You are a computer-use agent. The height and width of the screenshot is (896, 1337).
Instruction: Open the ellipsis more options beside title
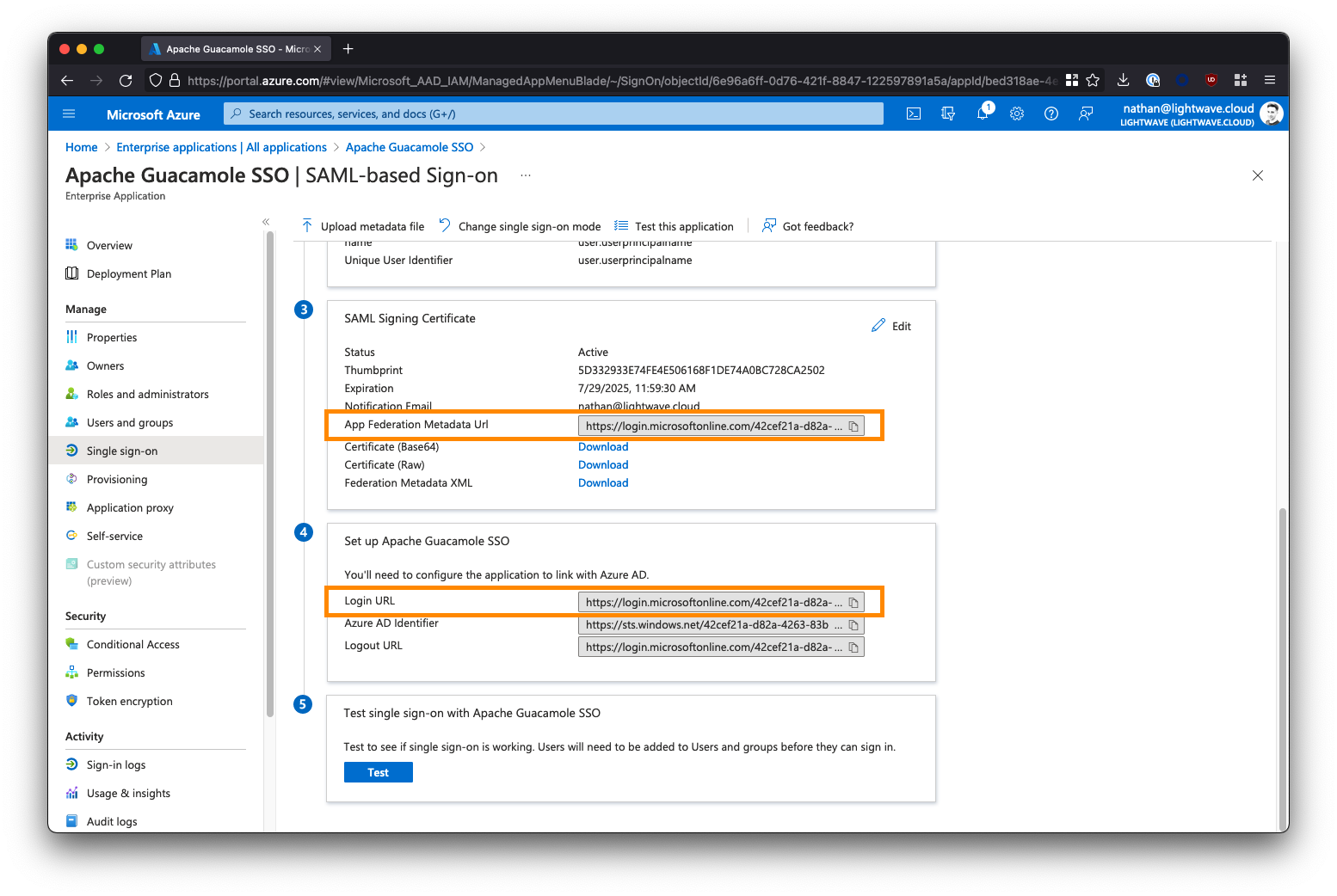point(526,175)
